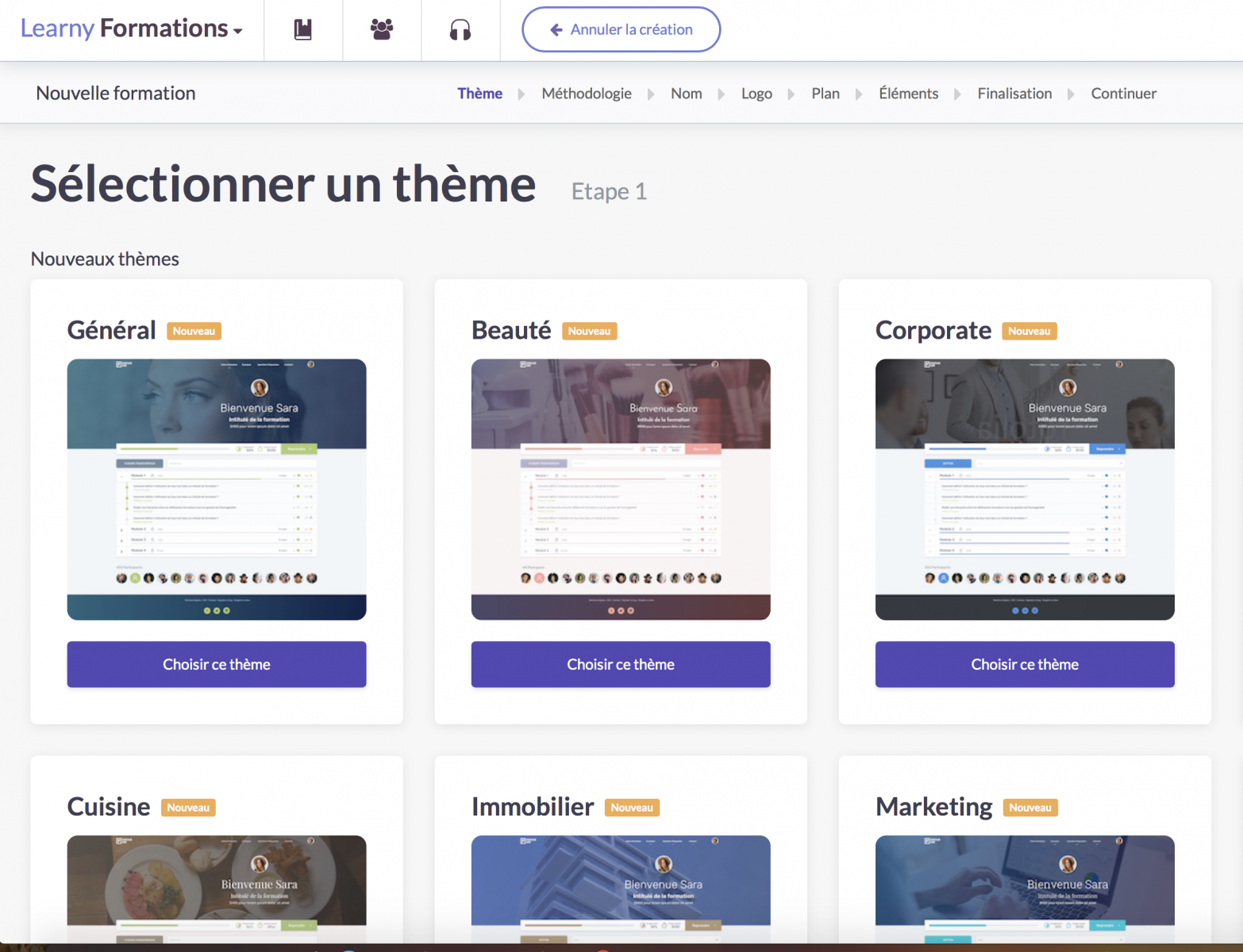Select the Thème step in the wizard
Screen dimensions: 1243x952
point(479,93)
